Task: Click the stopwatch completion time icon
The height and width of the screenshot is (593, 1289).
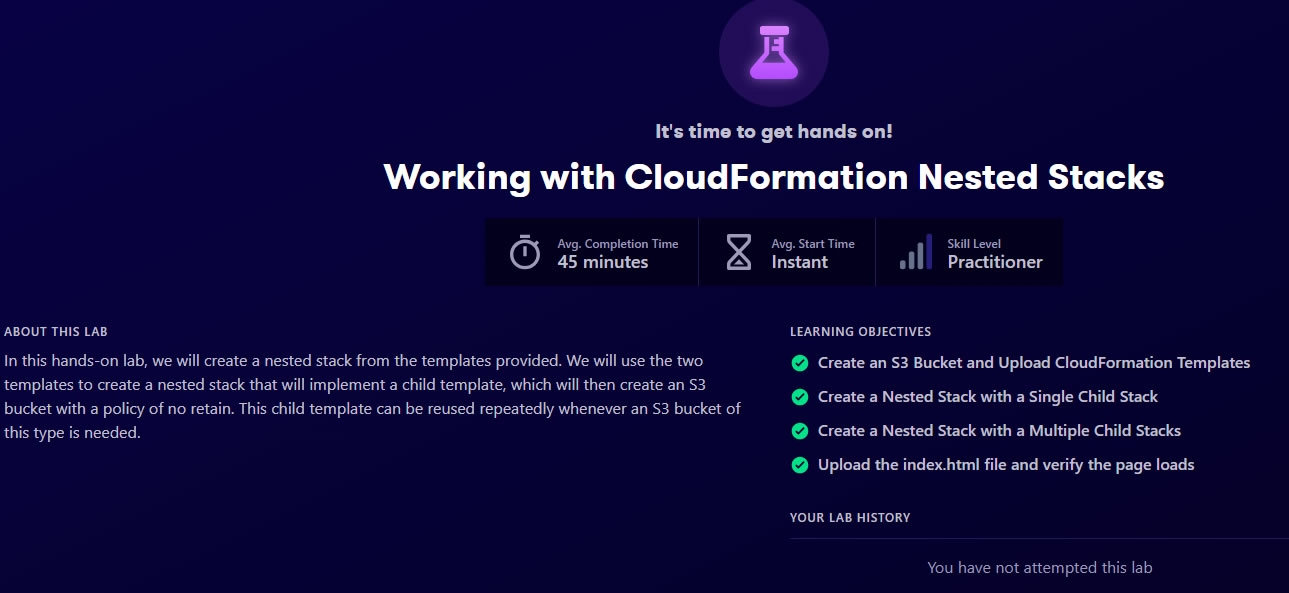Action: click(525, 252)
